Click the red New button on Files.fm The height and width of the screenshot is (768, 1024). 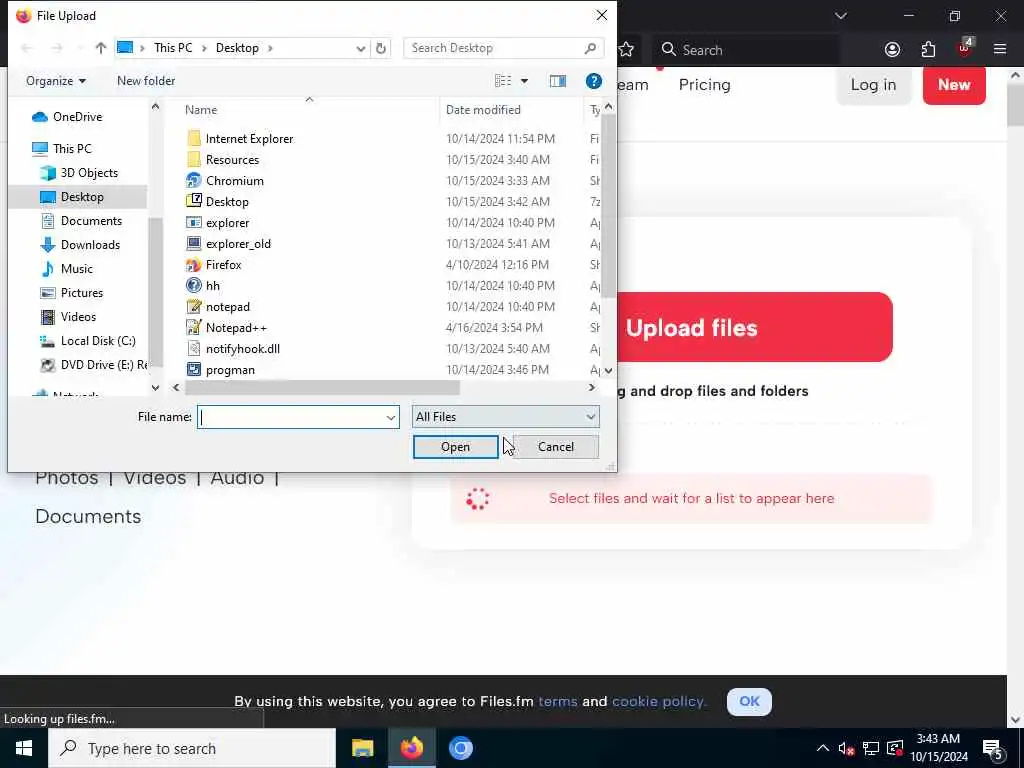click(x=954, y=85)
